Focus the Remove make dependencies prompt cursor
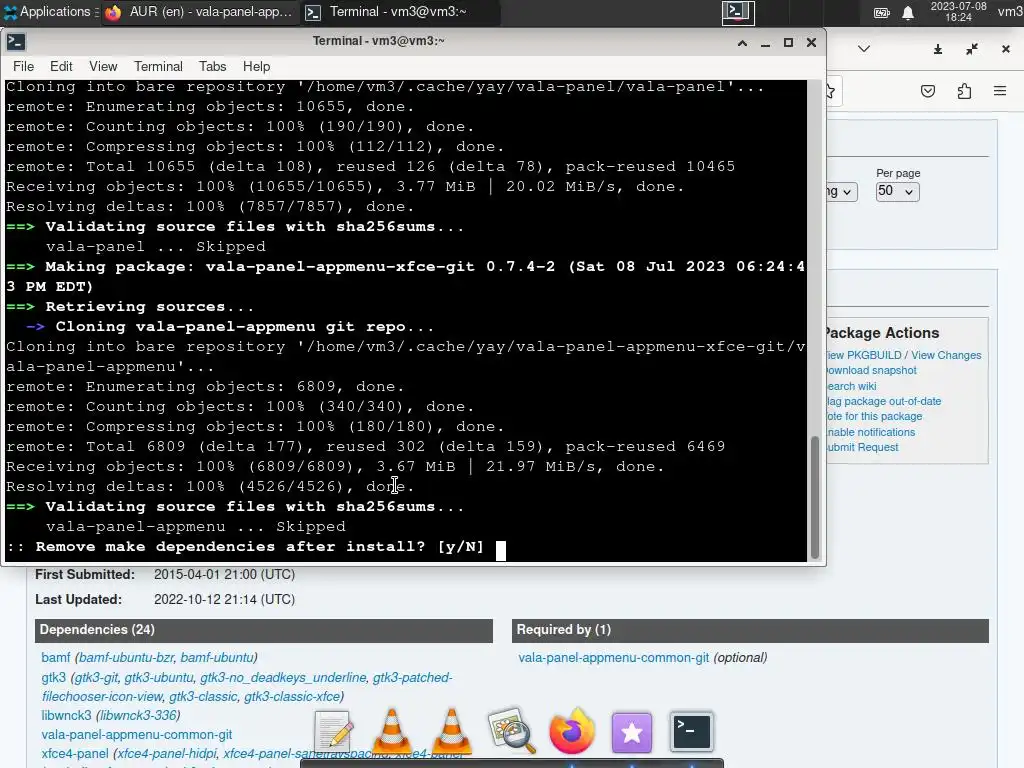Screen dimensions: 1024x768 tap(500, 551)
